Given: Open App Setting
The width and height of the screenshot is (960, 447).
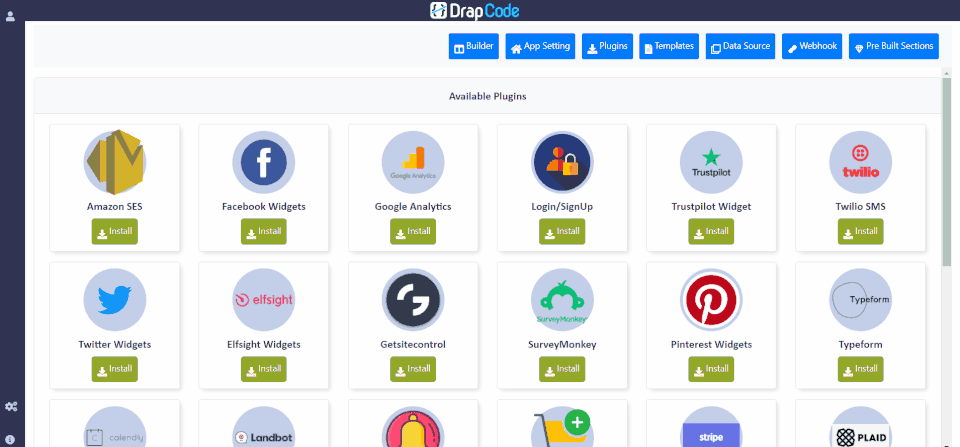Looking at the screenshot, I should tap(540, 47).
